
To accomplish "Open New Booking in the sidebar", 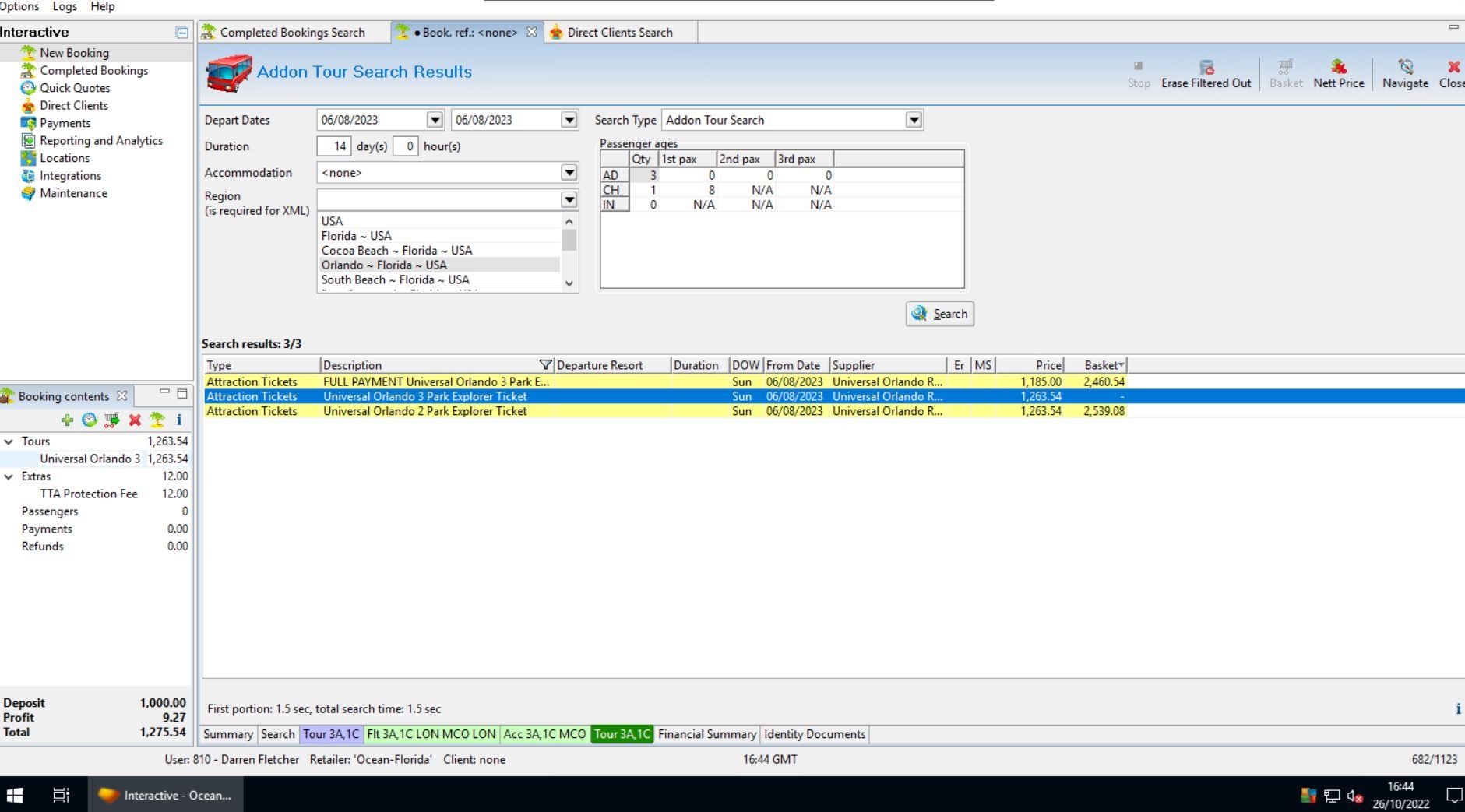I will [x=74, y=53].
